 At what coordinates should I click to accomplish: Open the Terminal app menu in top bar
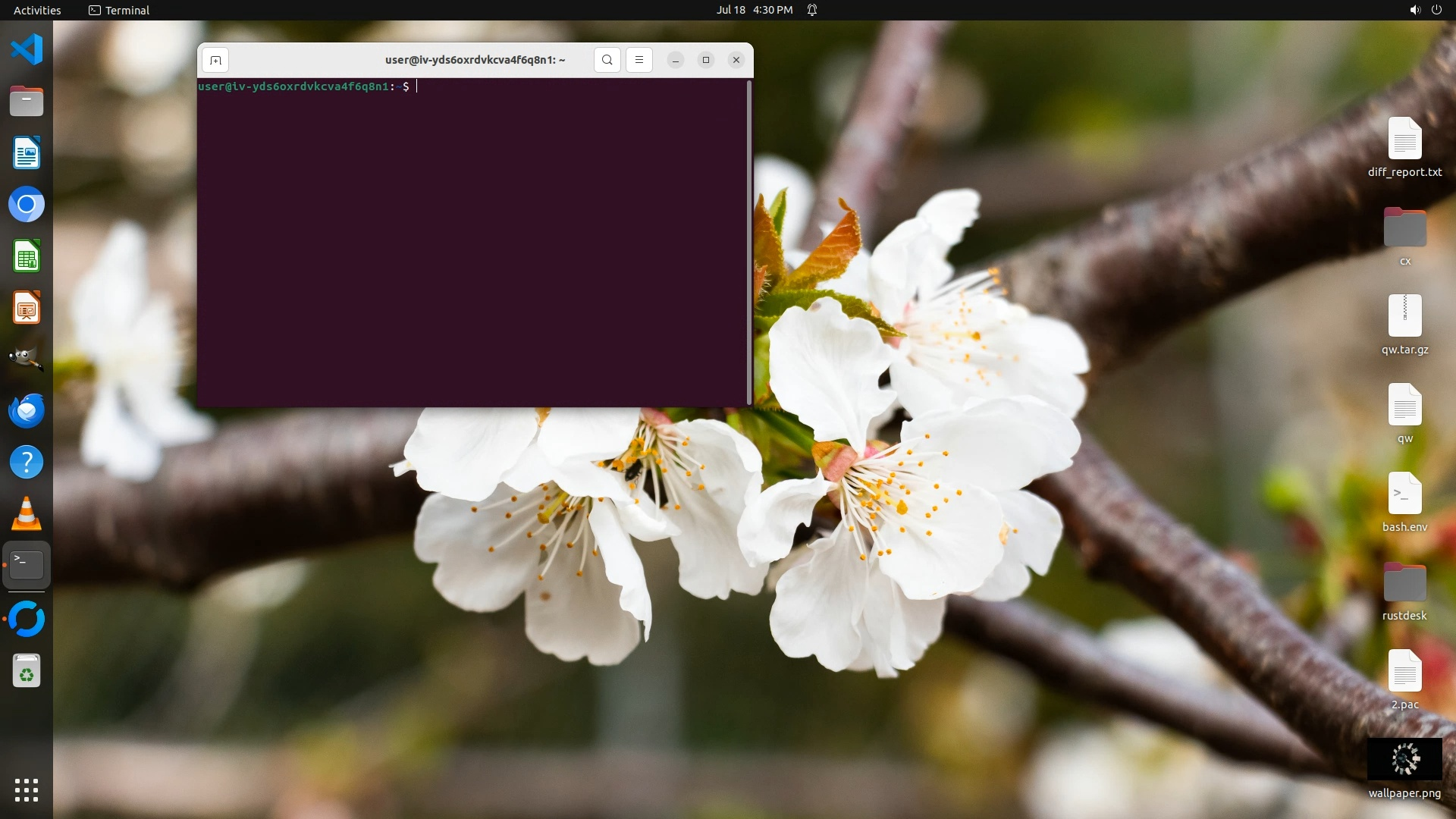(119, 10)
